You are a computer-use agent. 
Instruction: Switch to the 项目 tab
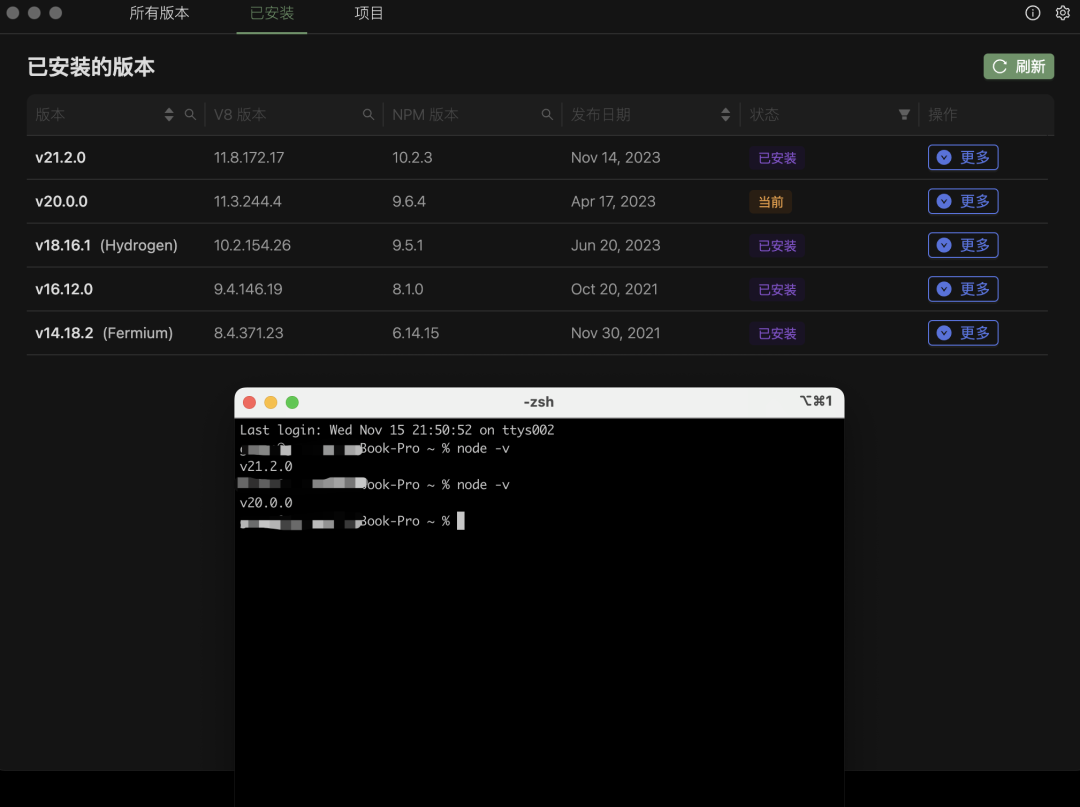[369, 14]
